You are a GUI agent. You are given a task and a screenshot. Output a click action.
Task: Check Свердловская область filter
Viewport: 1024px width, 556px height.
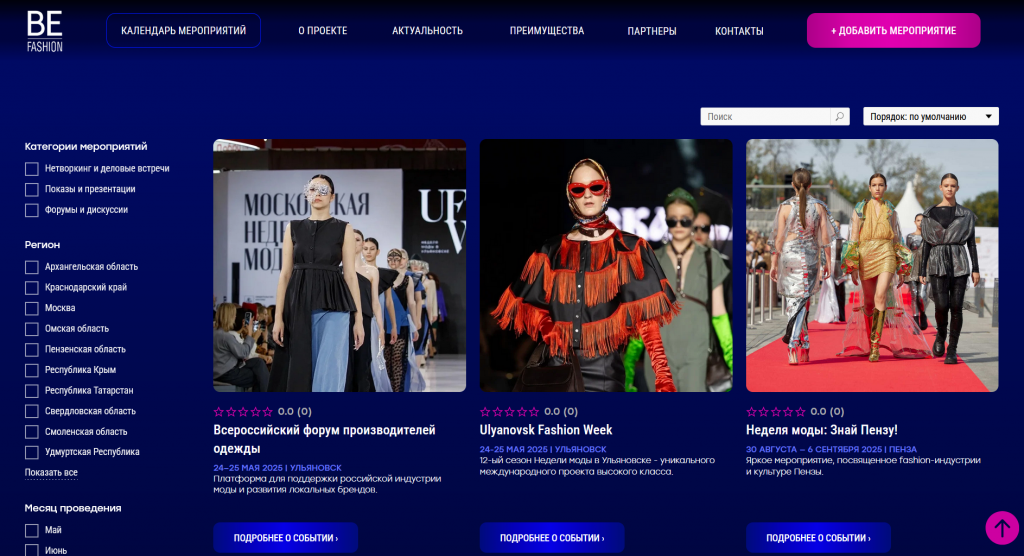[x=31, y=412]
